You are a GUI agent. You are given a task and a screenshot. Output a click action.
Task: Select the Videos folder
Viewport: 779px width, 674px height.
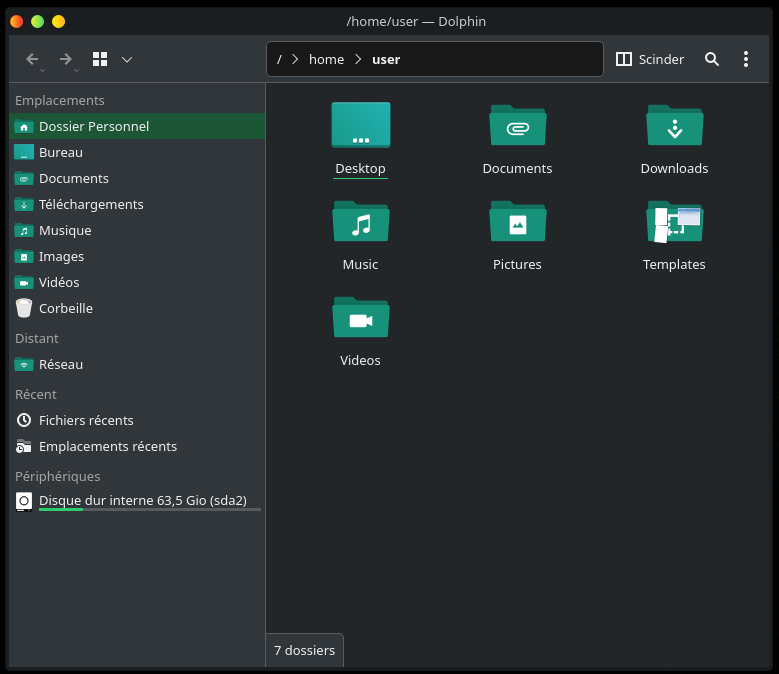pos(360,318)
